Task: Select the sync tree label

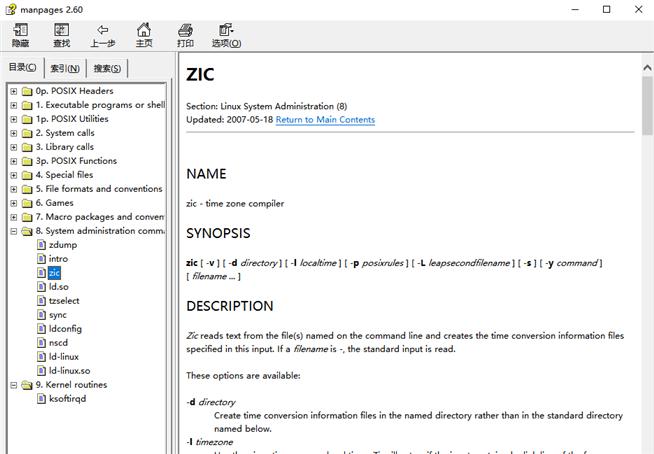Action: click(58, 315)
